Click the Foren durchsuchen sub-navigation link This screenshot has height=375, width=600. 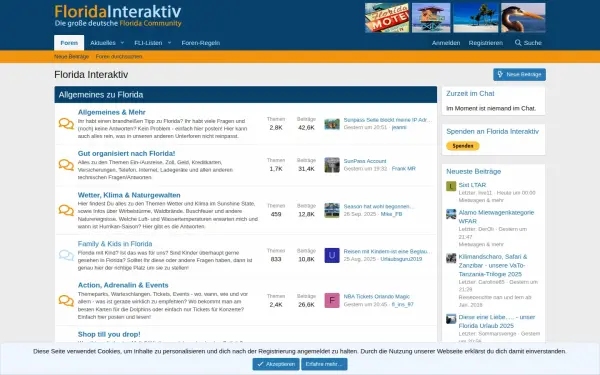pos(119,57)
